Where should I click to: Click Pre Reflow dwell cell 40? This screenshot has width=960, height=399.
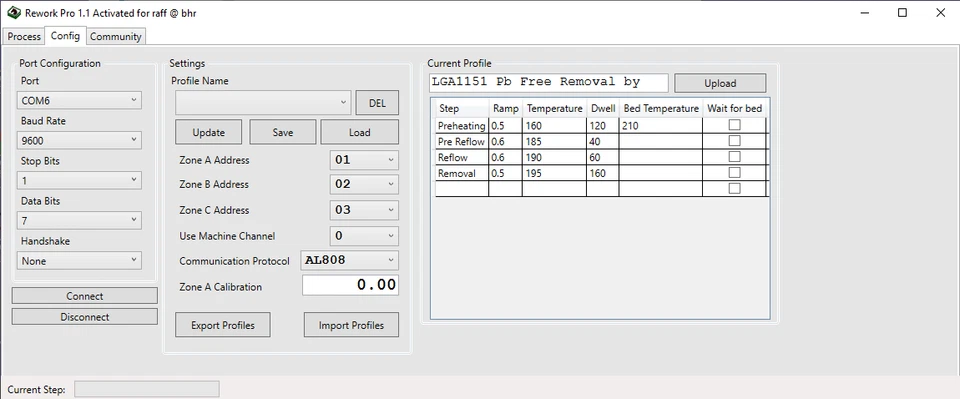603,141
